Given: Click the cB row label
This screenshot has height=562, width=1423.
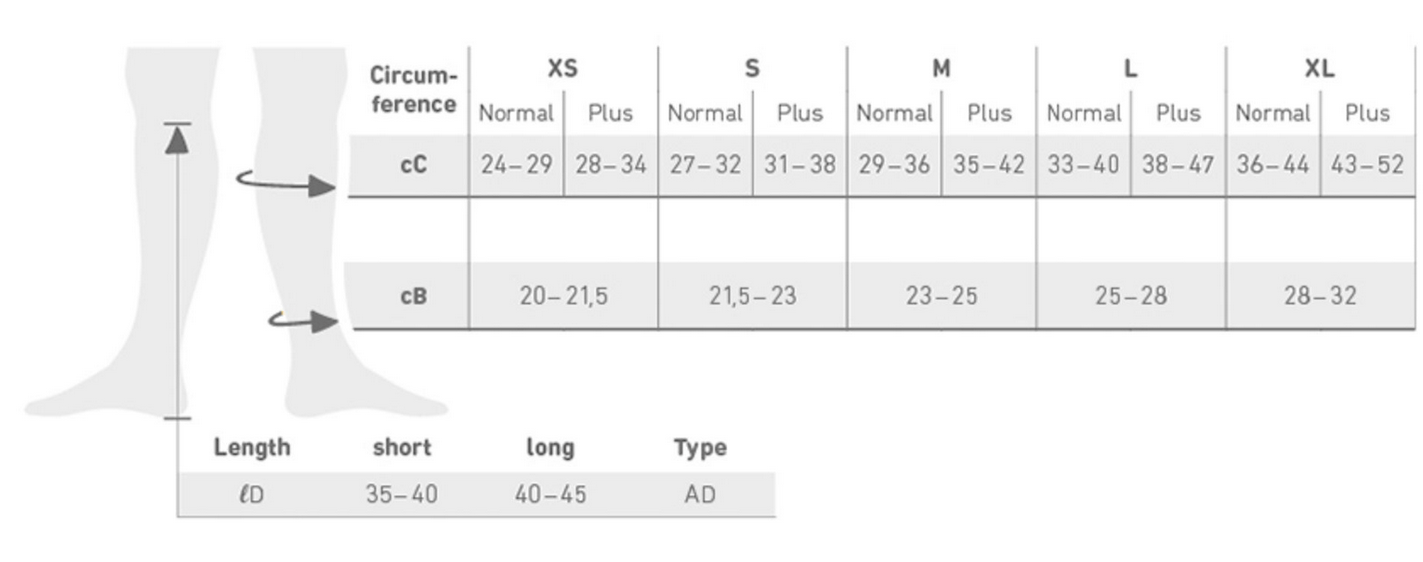Looking at the screenshot, I should click(x=413, y=296).
